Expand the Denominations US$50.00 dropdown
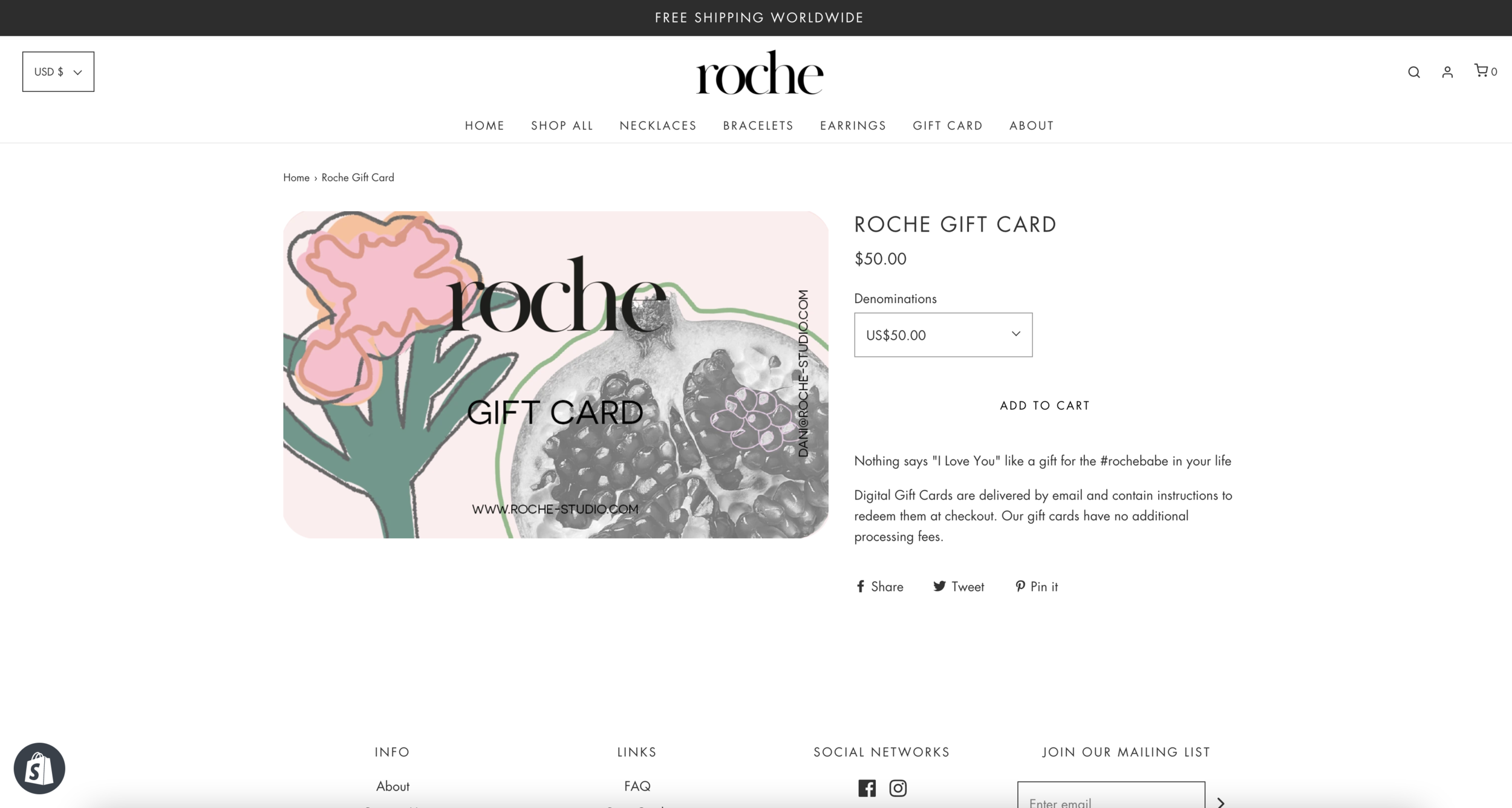Screen dimensions: 1512x808 tap(943, 334)
